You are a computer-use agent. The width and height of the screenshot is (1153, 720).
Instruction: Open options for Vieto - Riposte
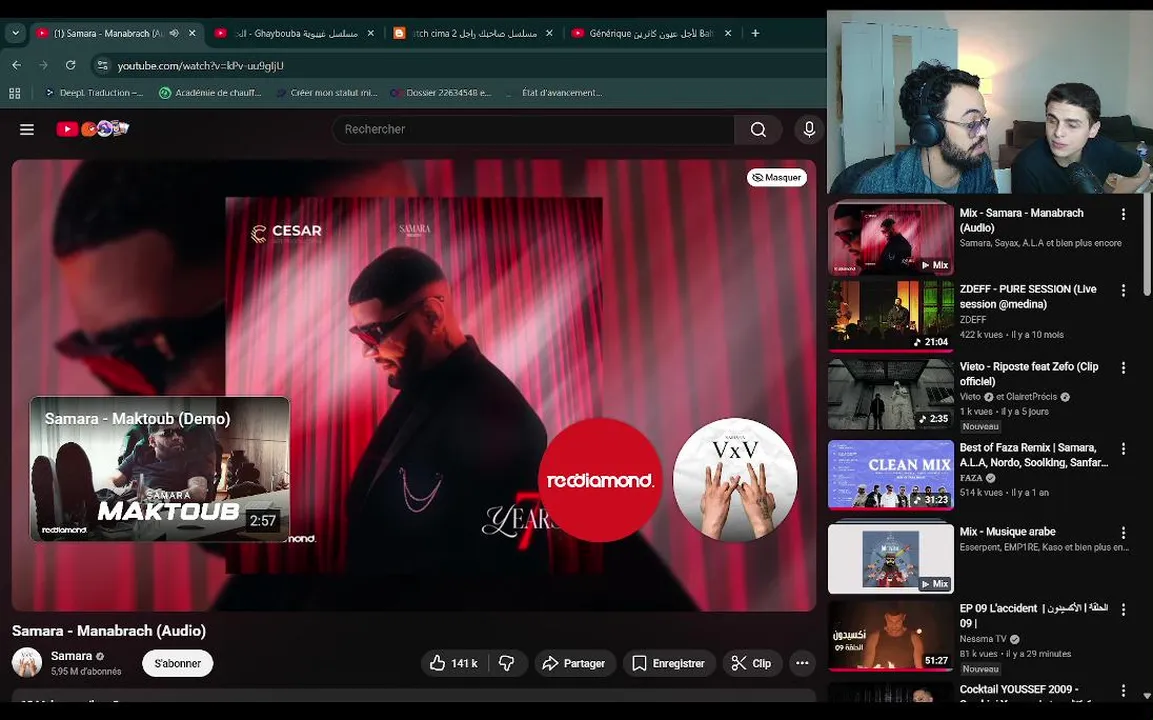pos(1123,368)
